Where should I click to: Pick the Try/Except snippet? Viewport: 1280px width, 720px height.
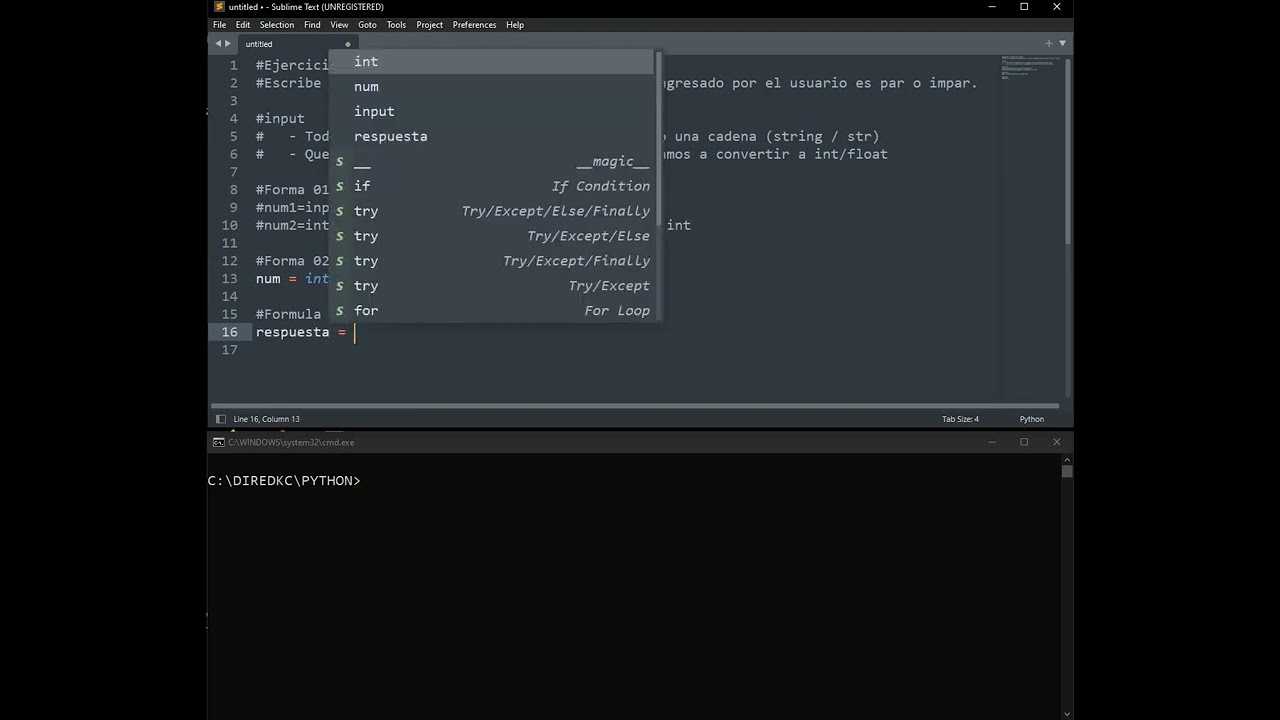(x=491, y=287)
